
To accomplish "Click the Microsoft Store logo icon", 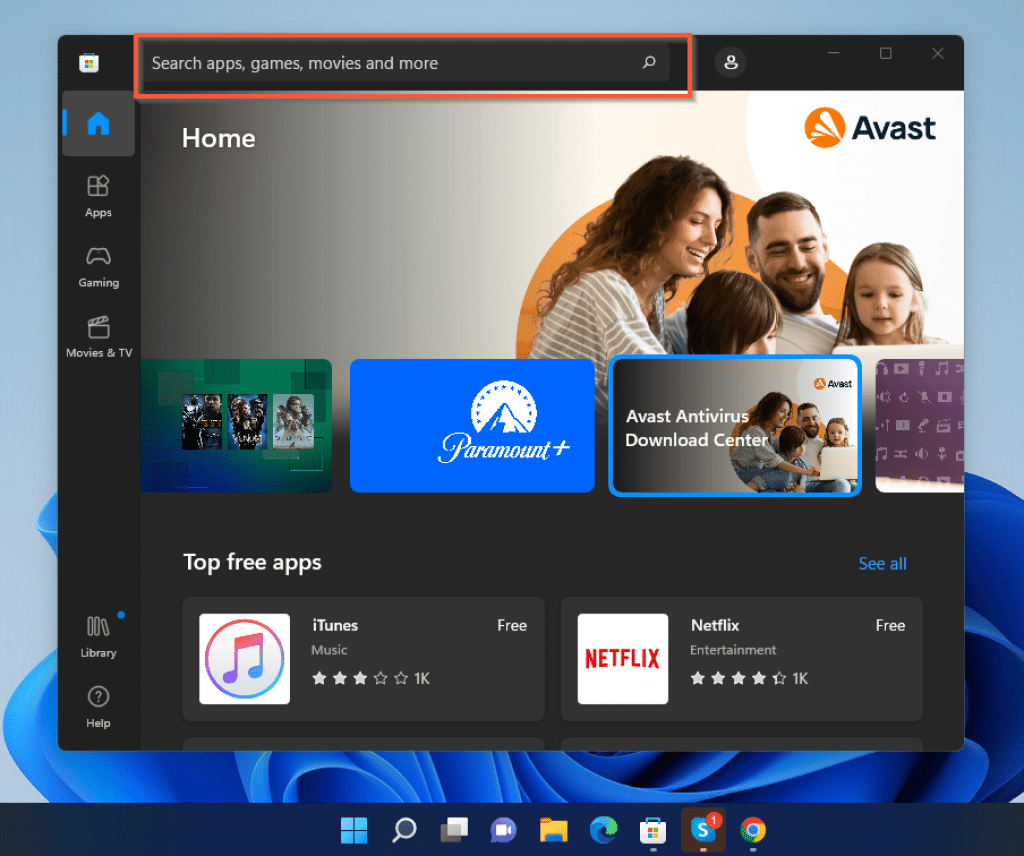I will 89,63.
